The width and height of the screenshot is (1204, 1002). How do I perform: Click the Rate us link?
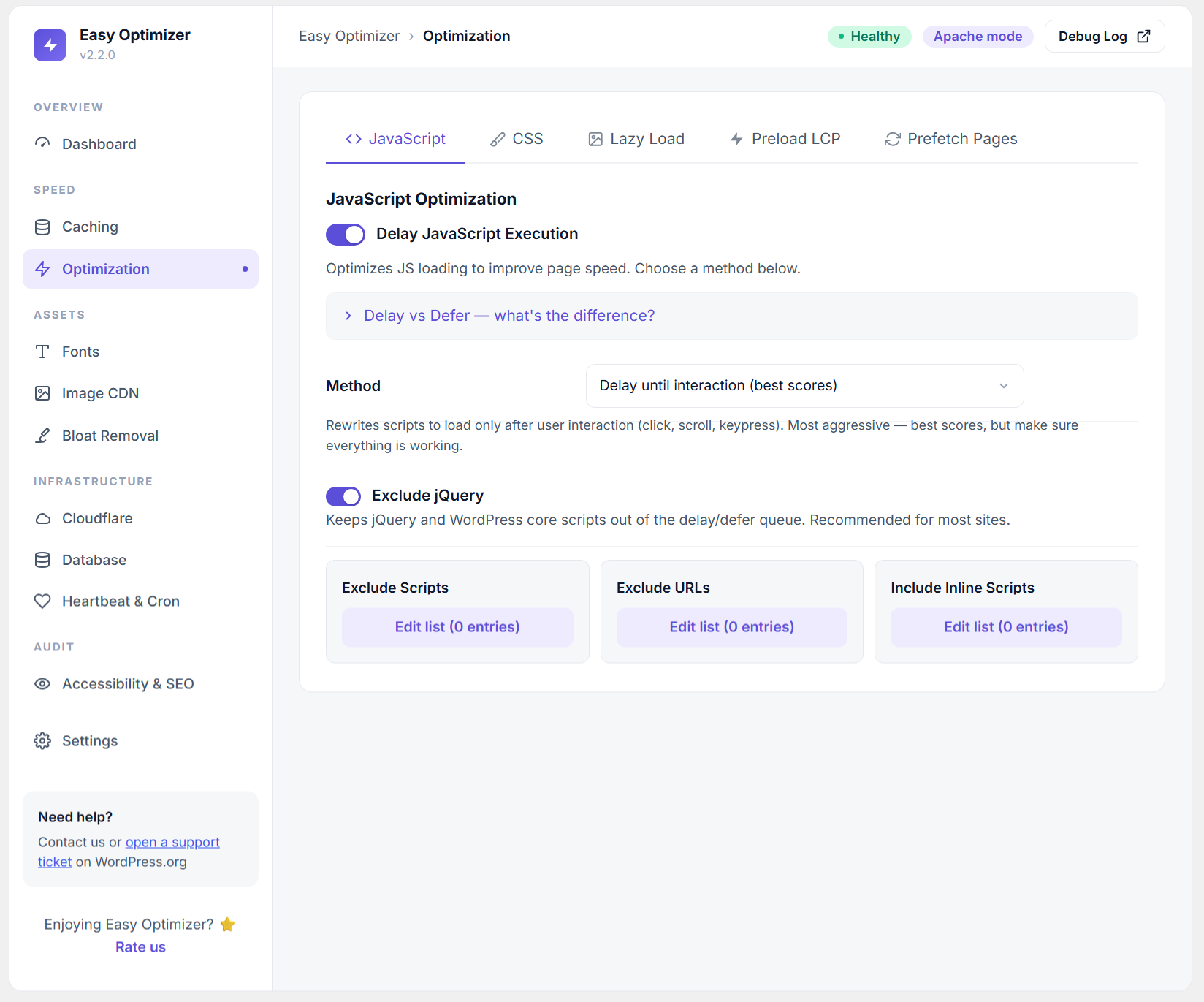(x=140, y=947)
